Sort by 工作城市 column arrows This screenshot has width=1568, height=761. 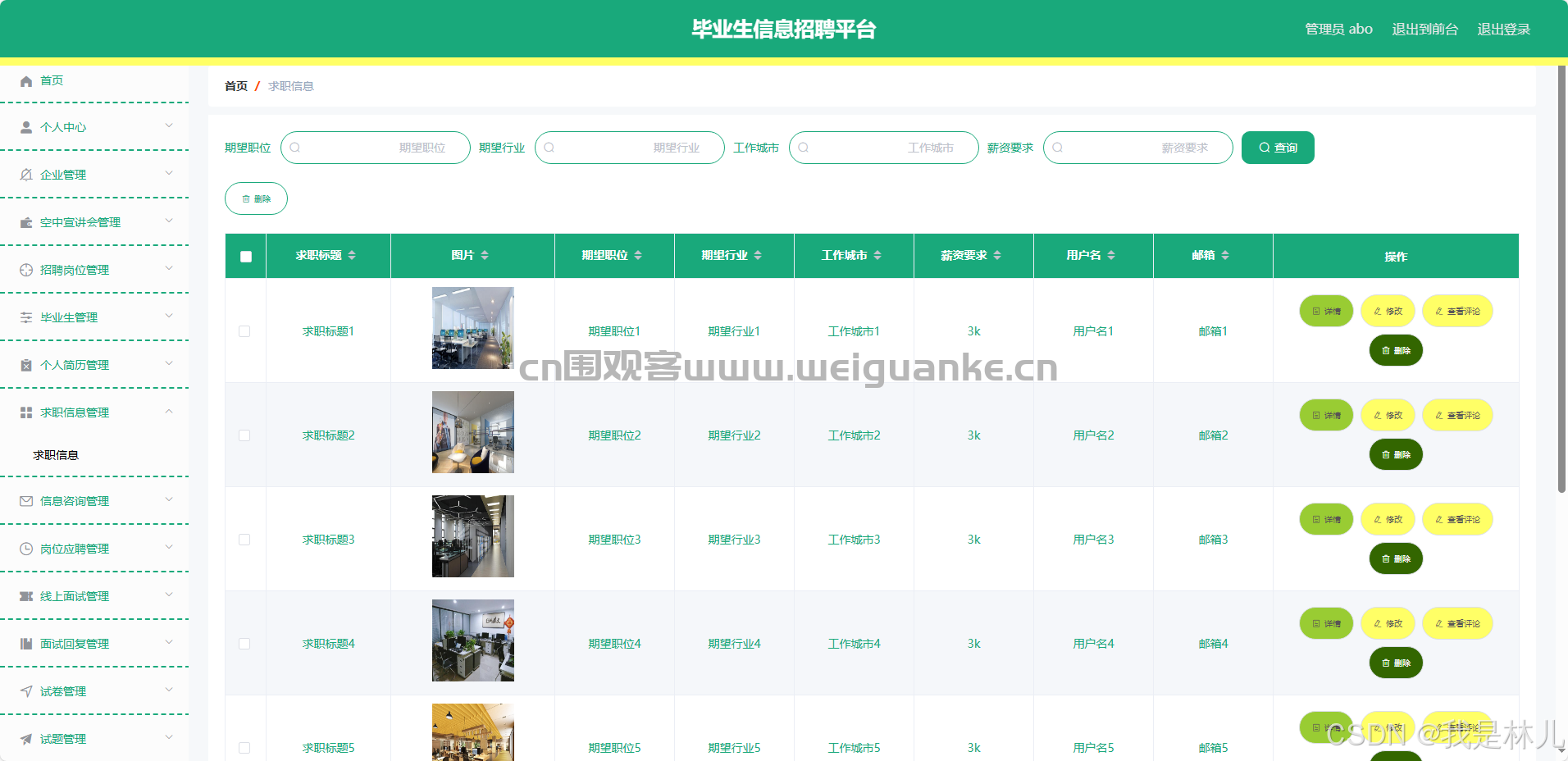point(877,255)
